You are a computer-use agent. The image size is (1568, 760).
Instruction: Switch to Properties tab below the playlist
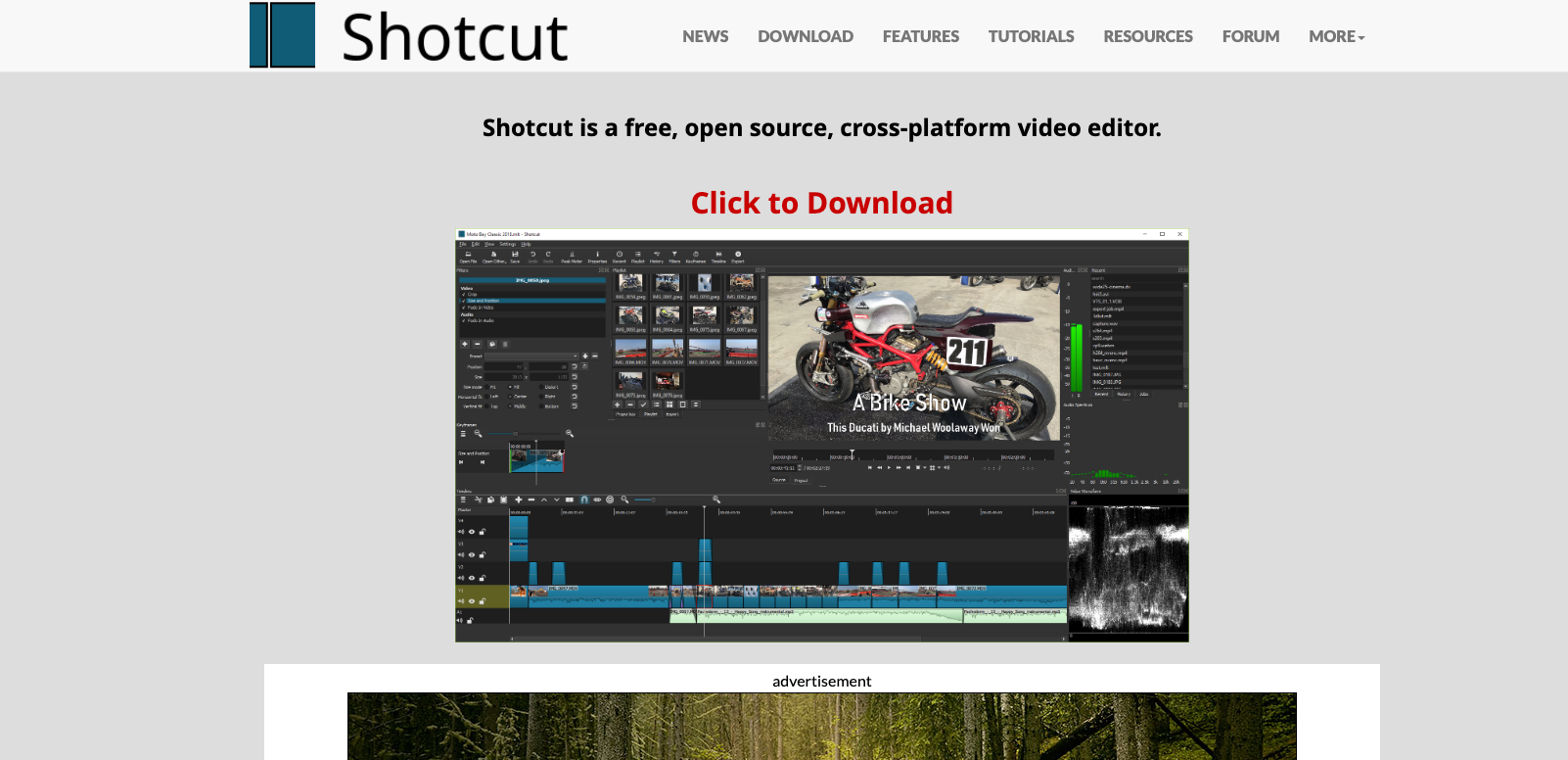625,414
